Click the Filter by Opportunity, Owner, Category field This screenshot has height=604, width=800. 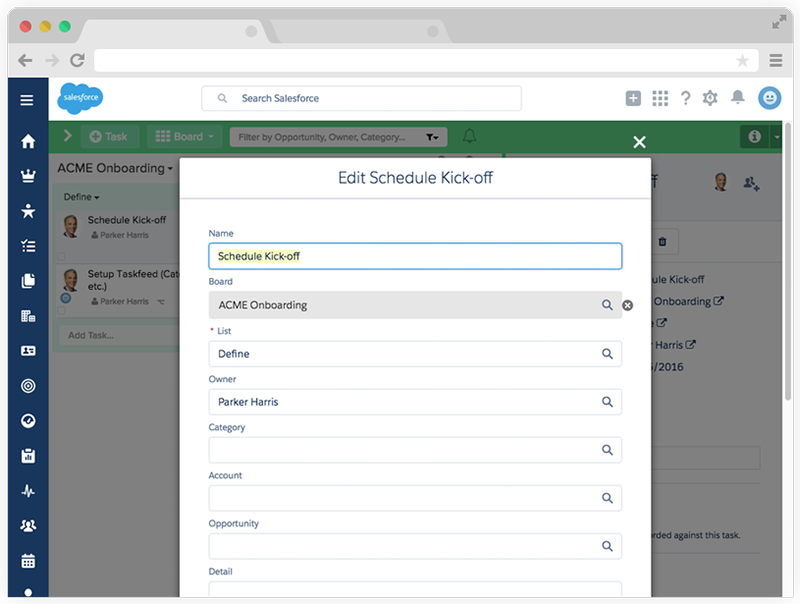point(339,137)
